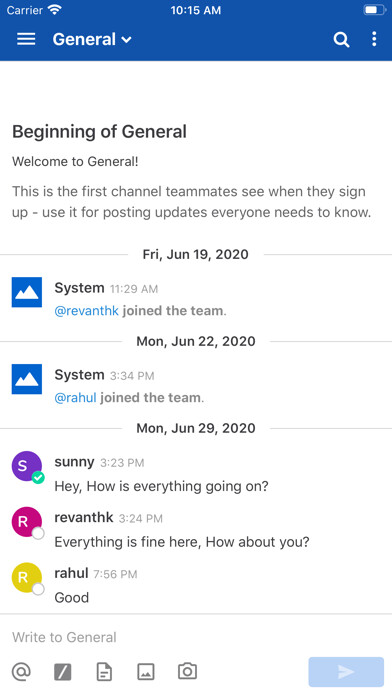392x696 pixels.
Task: Open the @revanthk mention link
Action: click(87, 311)
